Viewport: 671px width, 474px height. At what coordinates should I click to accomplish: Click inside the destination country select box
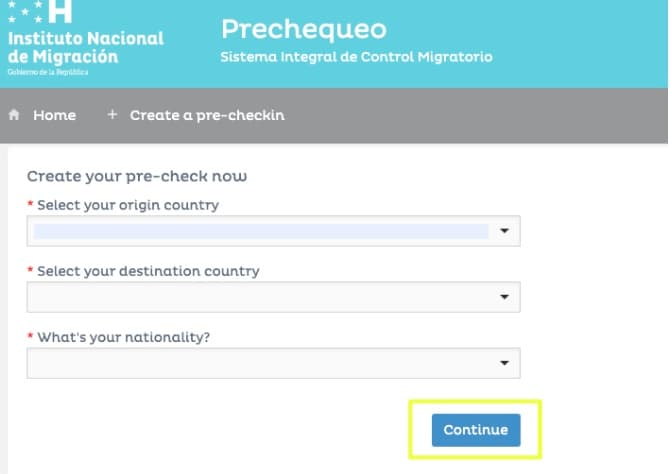coord(260,297)
